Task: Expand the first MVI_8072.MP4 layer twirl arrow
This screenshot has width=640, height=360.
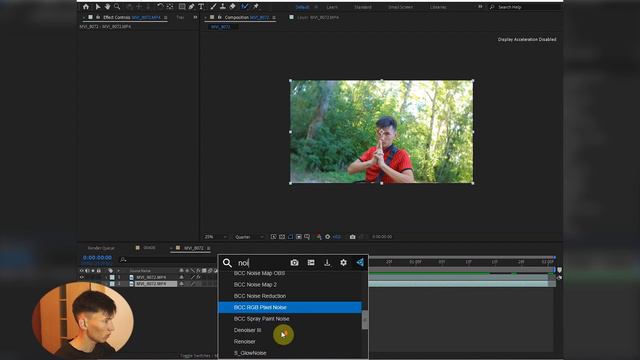Action: [x=106, y=277]
